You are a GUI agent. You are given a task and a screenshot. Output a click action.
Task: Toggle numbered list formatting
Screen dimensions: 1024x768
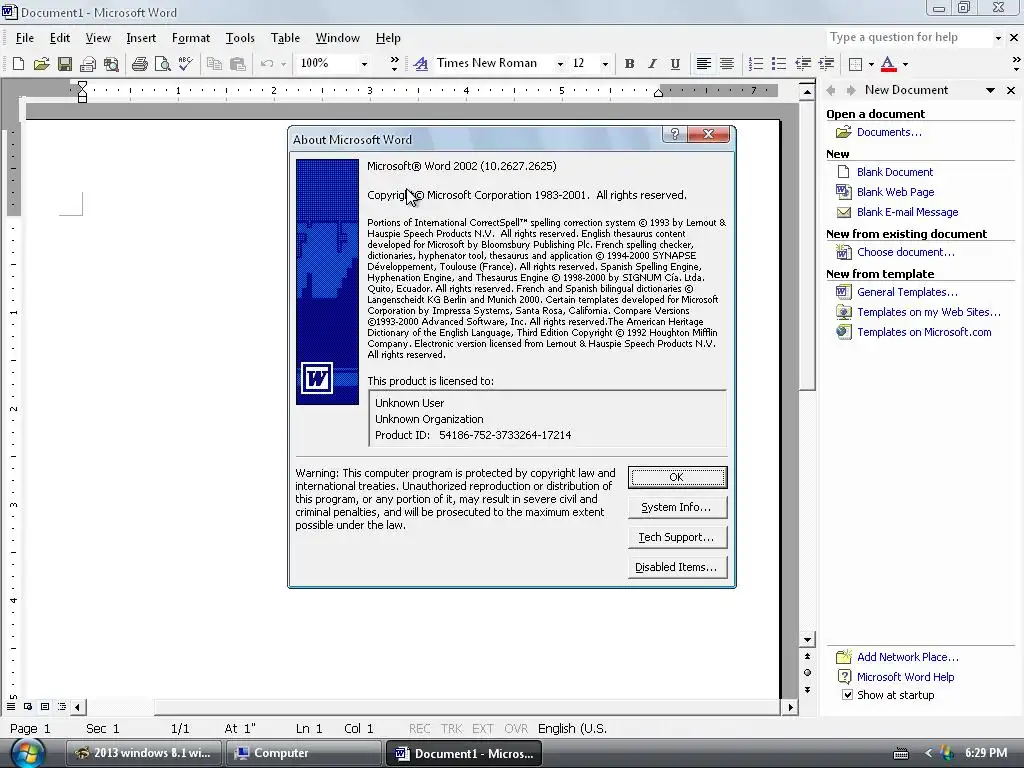click(756, 63)
